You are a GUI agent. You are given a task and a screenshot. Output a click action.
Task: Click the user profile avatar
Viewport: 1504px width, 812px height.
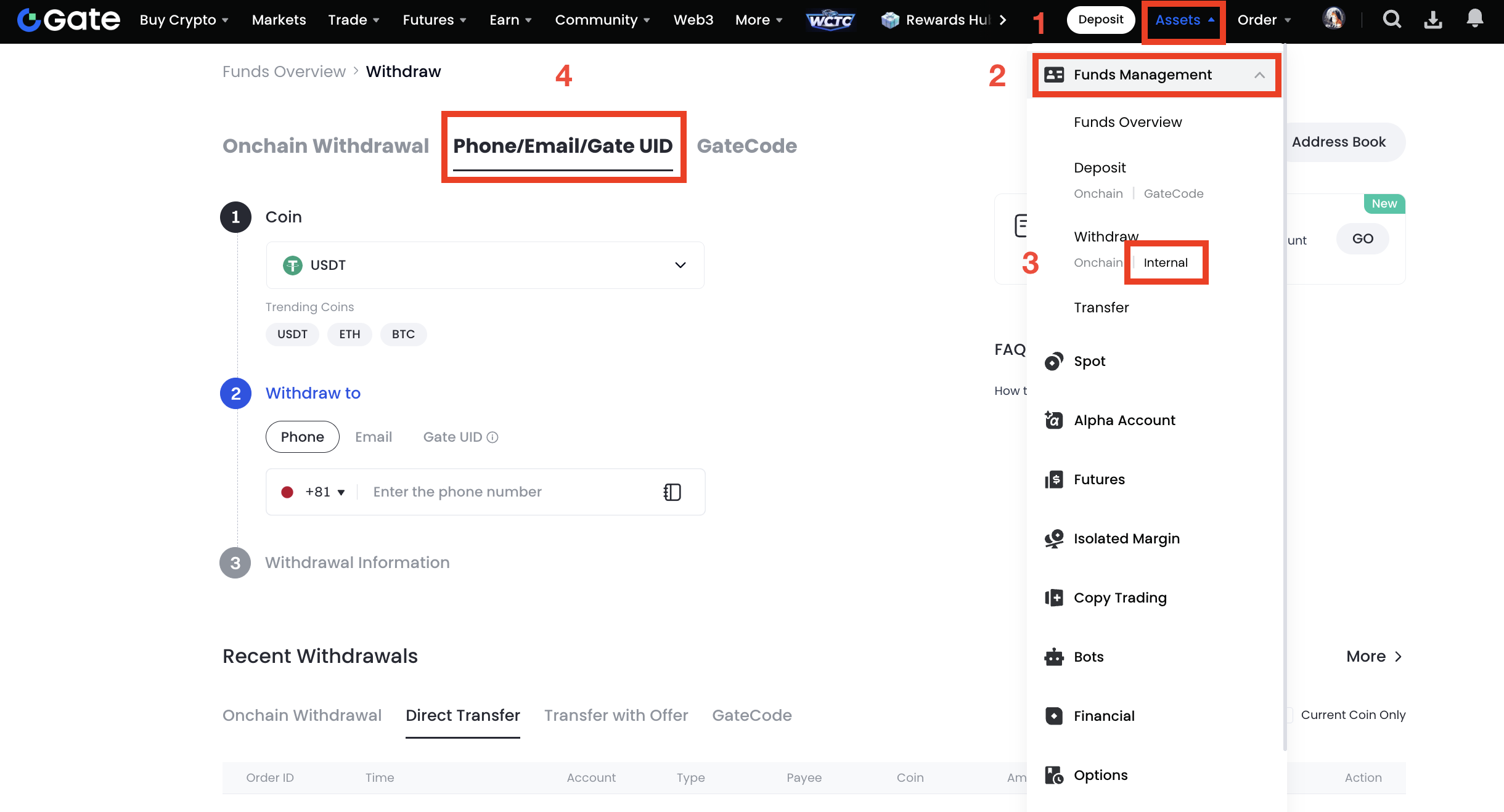point(1333,18)
